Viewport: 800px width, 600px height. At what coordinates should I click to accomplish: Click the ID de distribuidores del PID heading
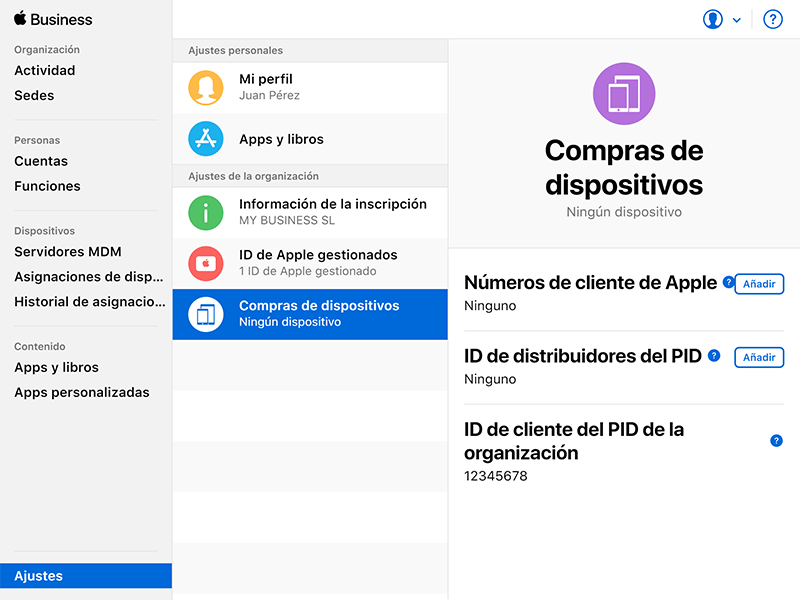(583, 356)
